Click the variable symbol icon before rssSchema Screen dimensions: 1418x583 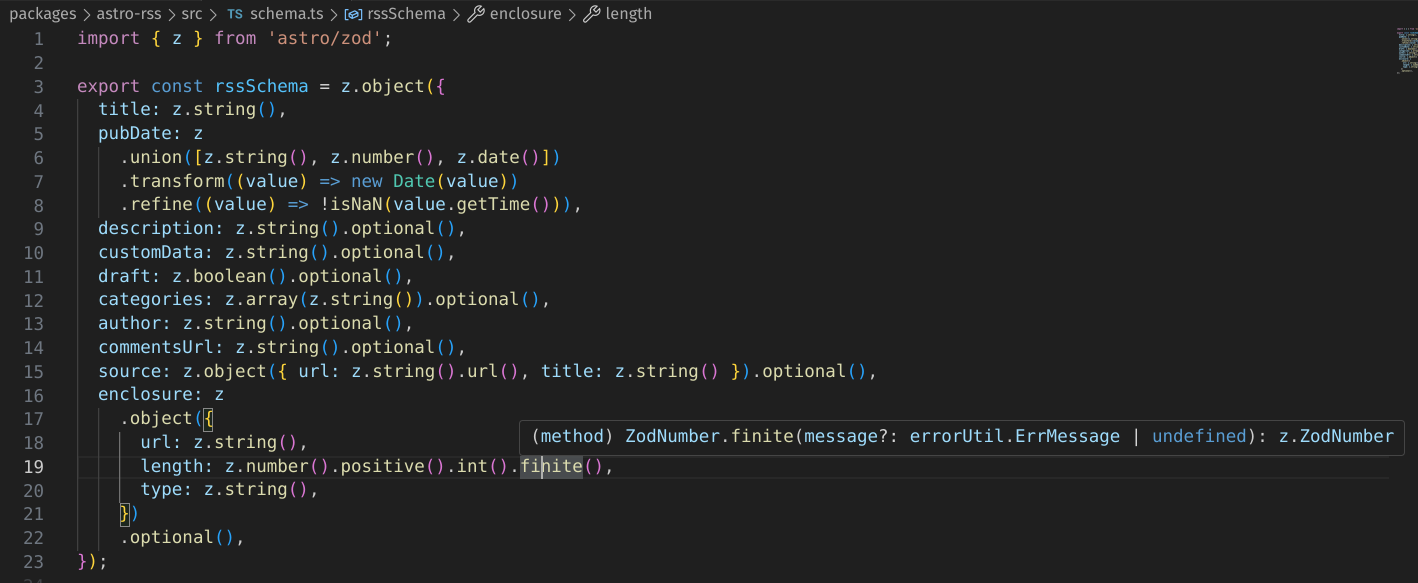click(x=352, y=13)
